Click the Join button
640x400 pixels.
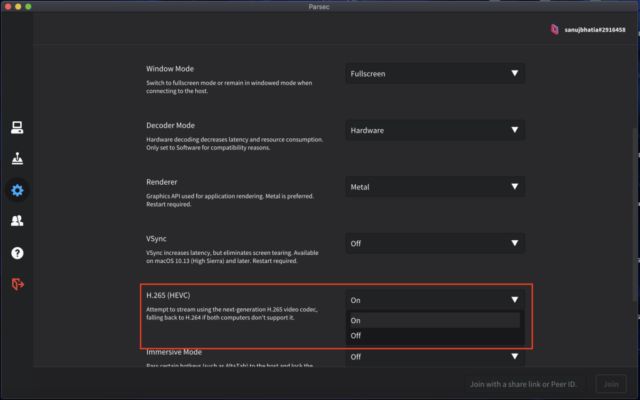click(x=611, y=384)
